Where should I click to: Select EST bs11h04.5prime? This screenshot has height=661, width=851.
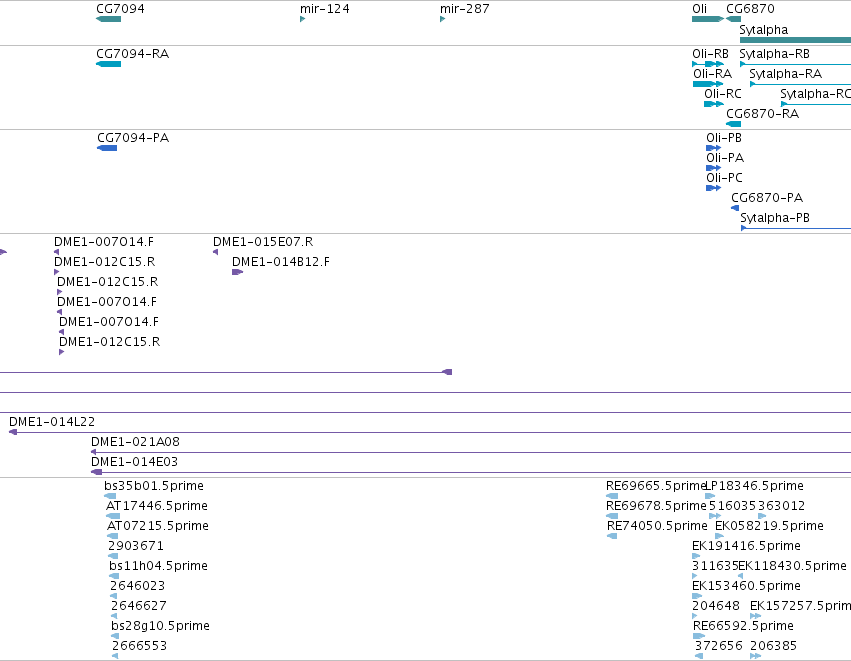pos(114,576)
